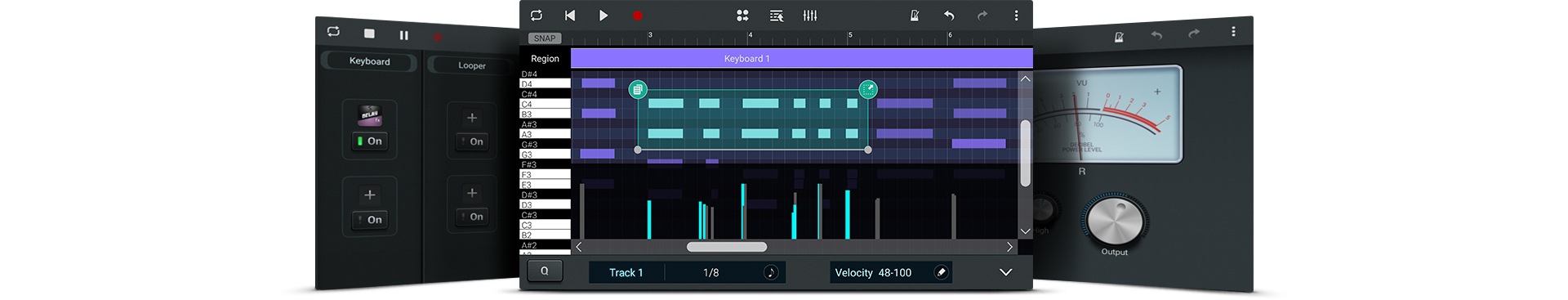Open three-dot menu in right VU meter window
This screenshot has width=1568, height=300.
[x=1233, y=31]
